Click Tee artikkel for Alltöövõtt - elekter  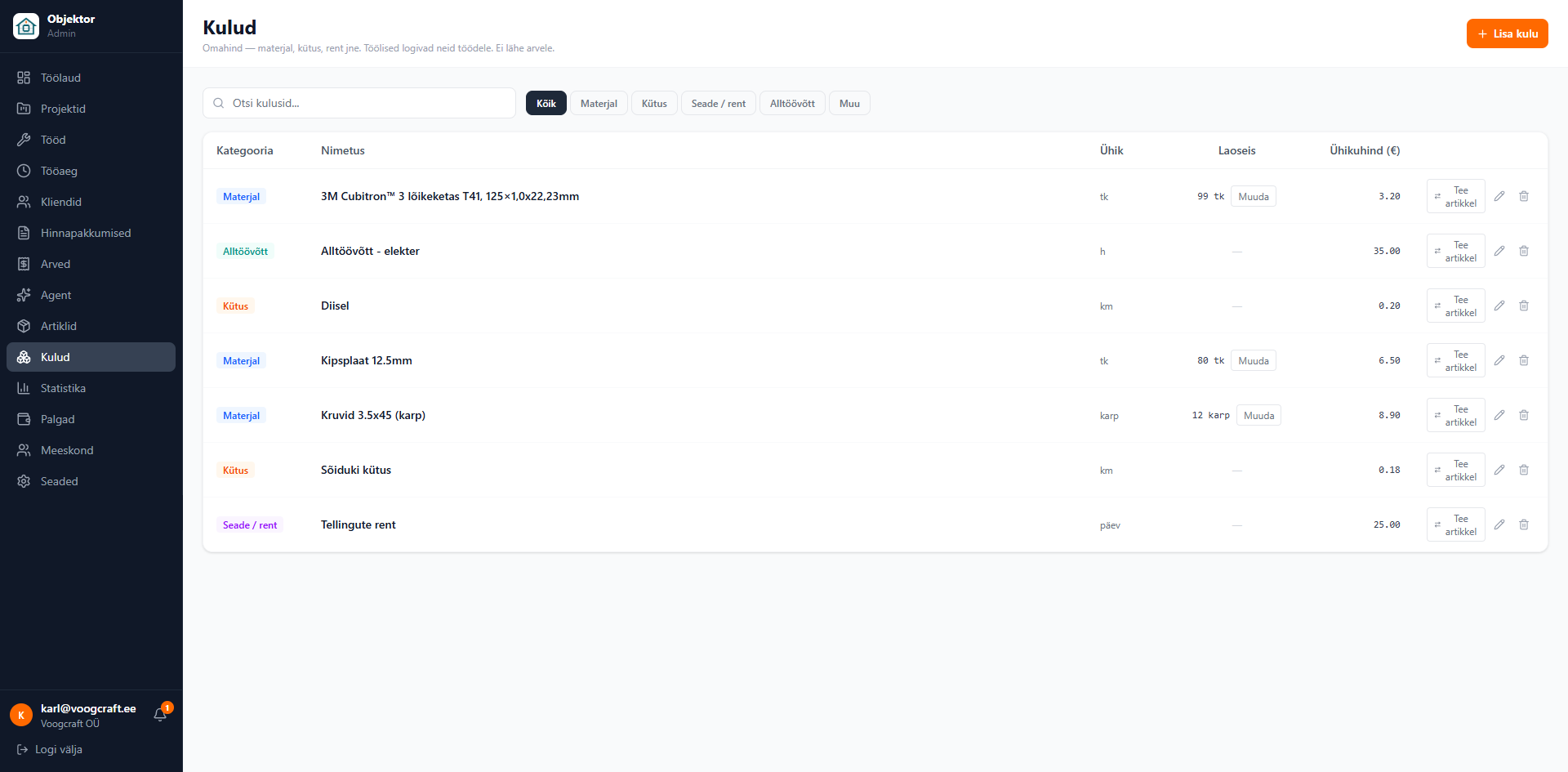[1456, 251]
